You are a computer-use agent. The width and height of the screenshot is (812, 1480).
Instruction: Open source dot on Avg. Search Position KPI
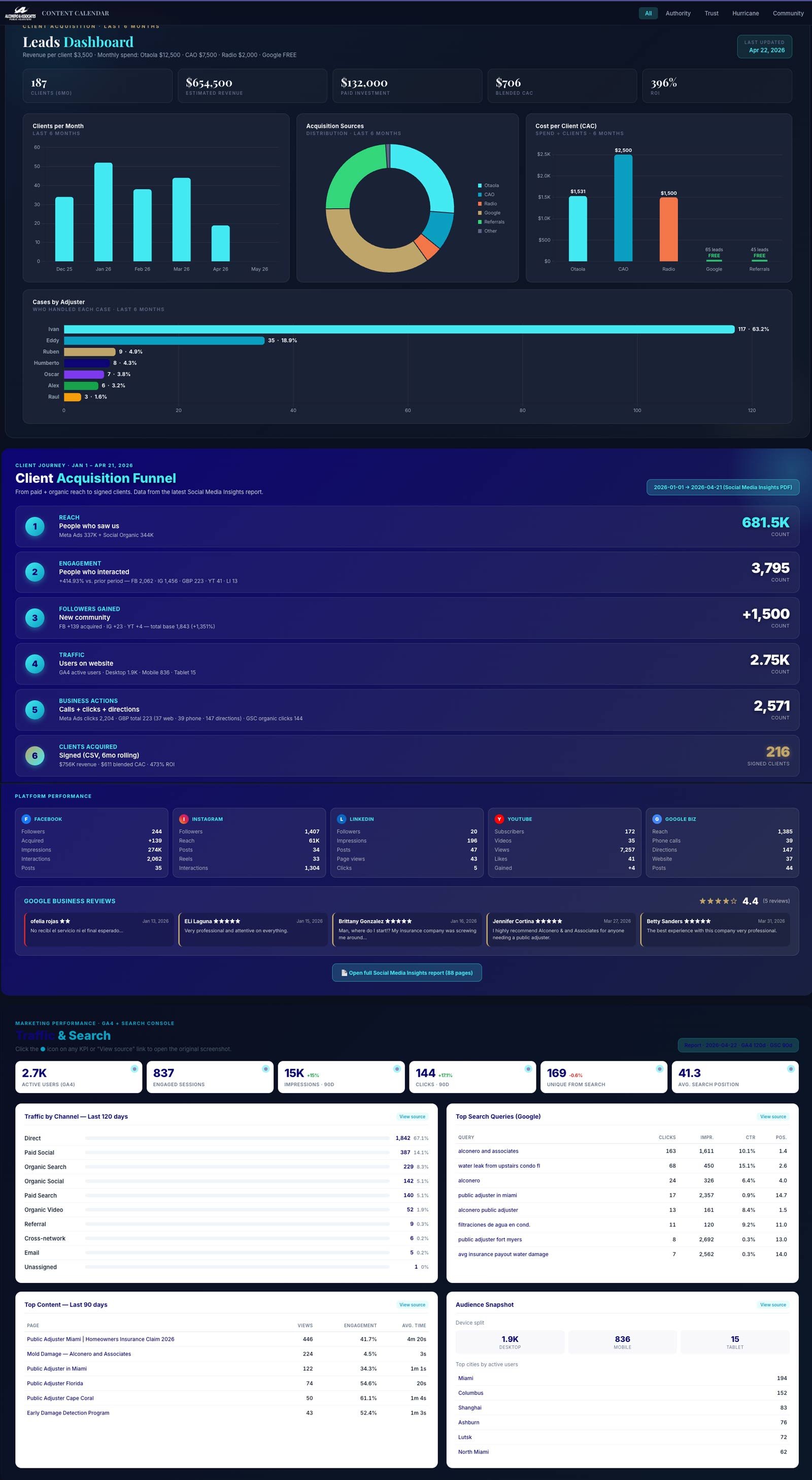tap(791, 1069)
